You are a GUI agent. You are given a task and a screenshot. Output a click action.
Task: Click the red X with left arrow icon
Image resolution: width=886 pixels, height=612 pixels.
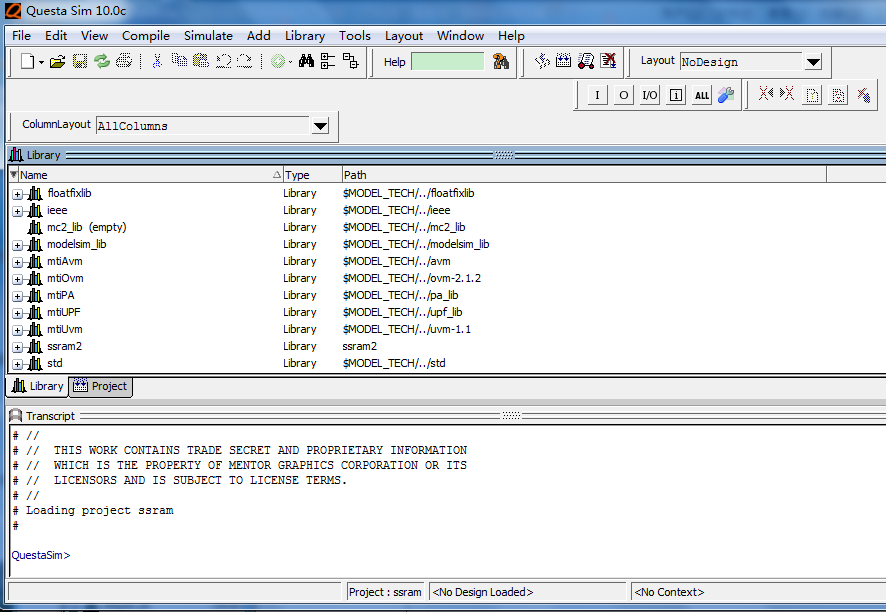766,93
